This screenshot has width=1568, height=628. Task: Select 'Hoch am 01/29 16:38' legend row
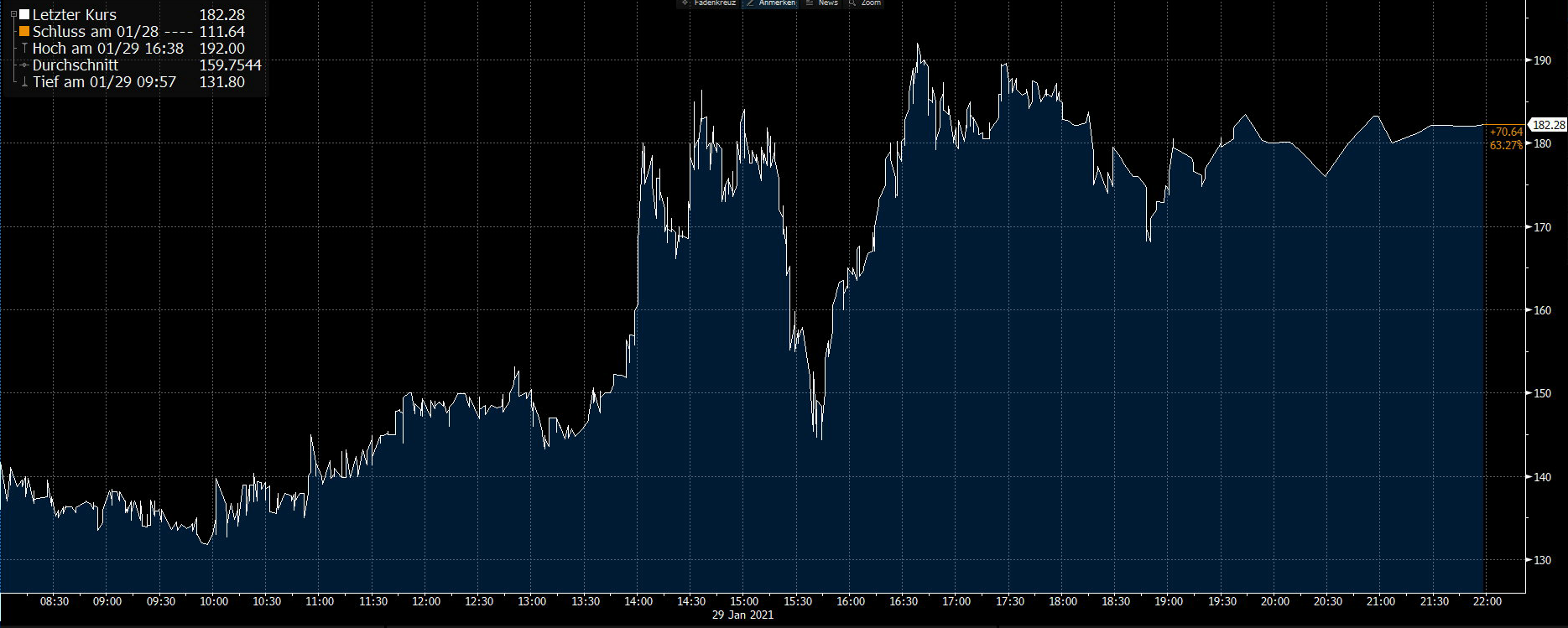point(108,49)
